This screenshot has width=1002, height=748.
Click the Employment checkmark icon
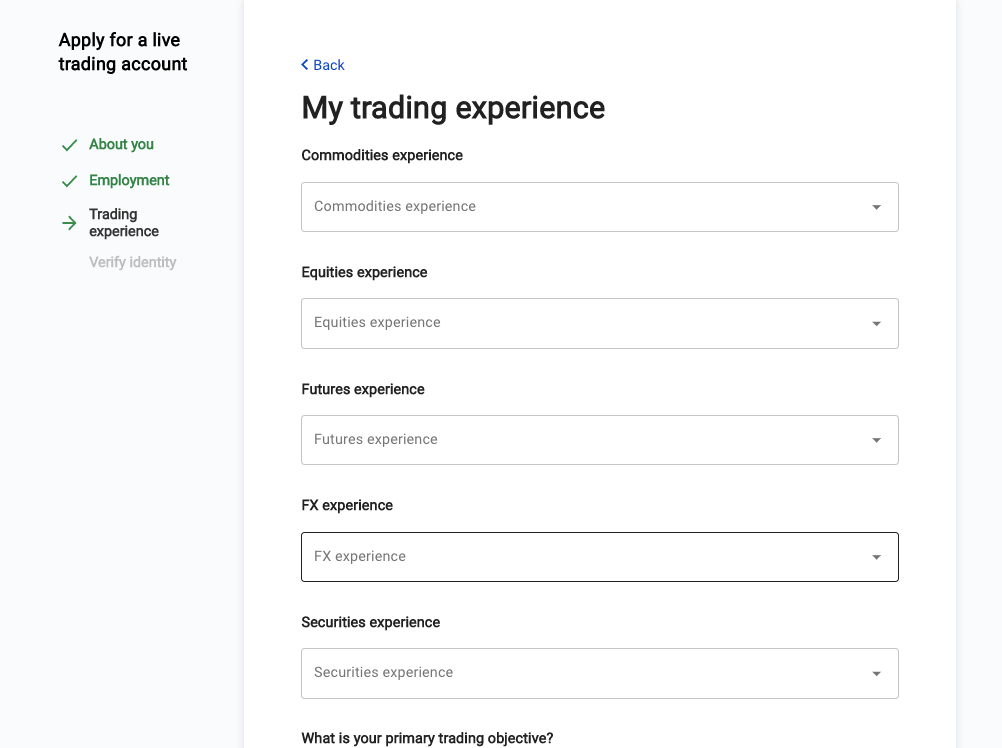[69, 181]
